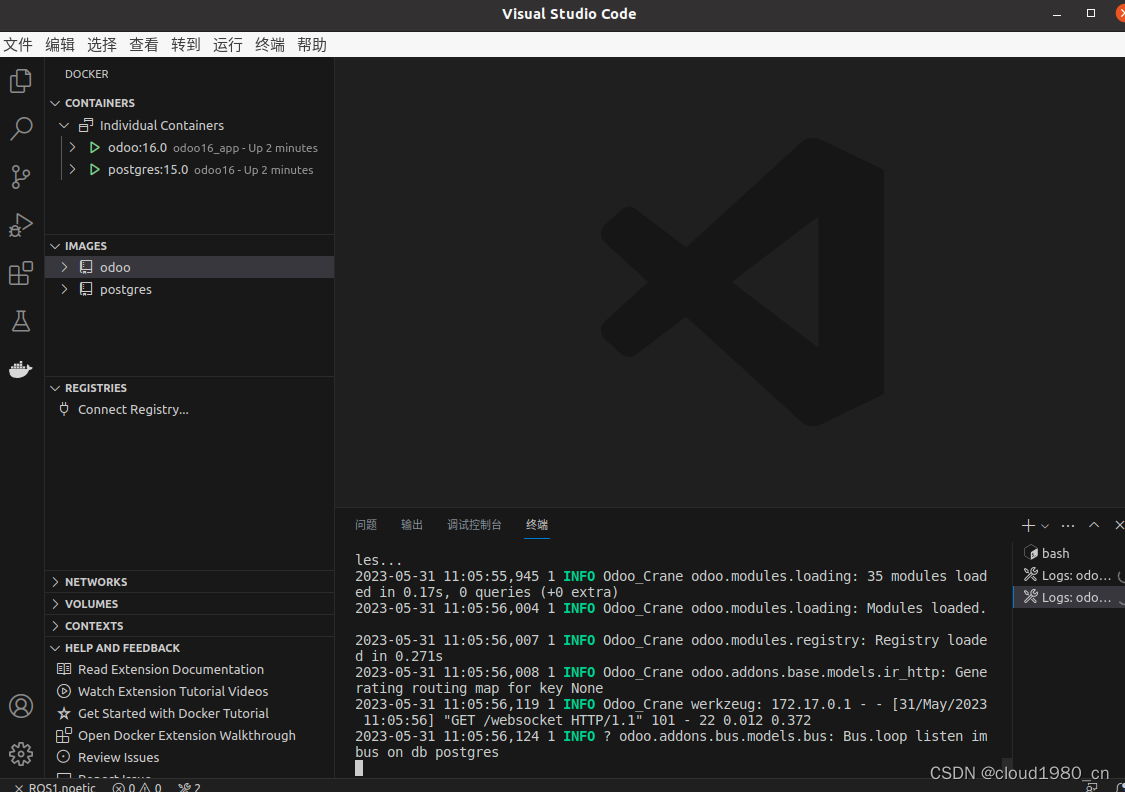Open Read Extension Documentation link
This screenshot has height=792, width=1125.
170,669
